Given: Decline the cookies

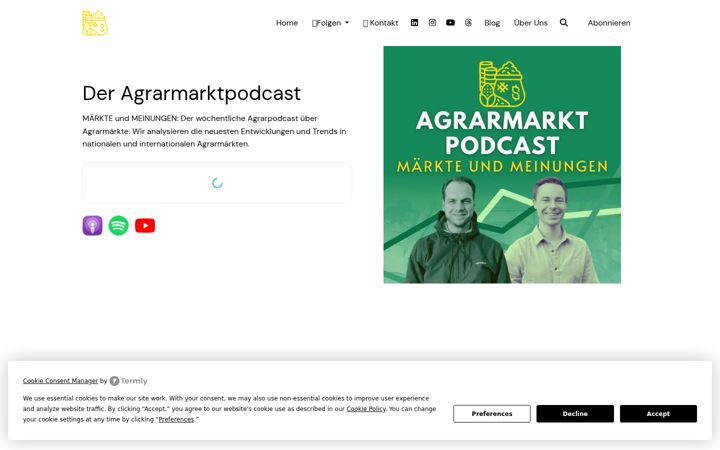Looking at the screenshot, I should pos(575,414).
